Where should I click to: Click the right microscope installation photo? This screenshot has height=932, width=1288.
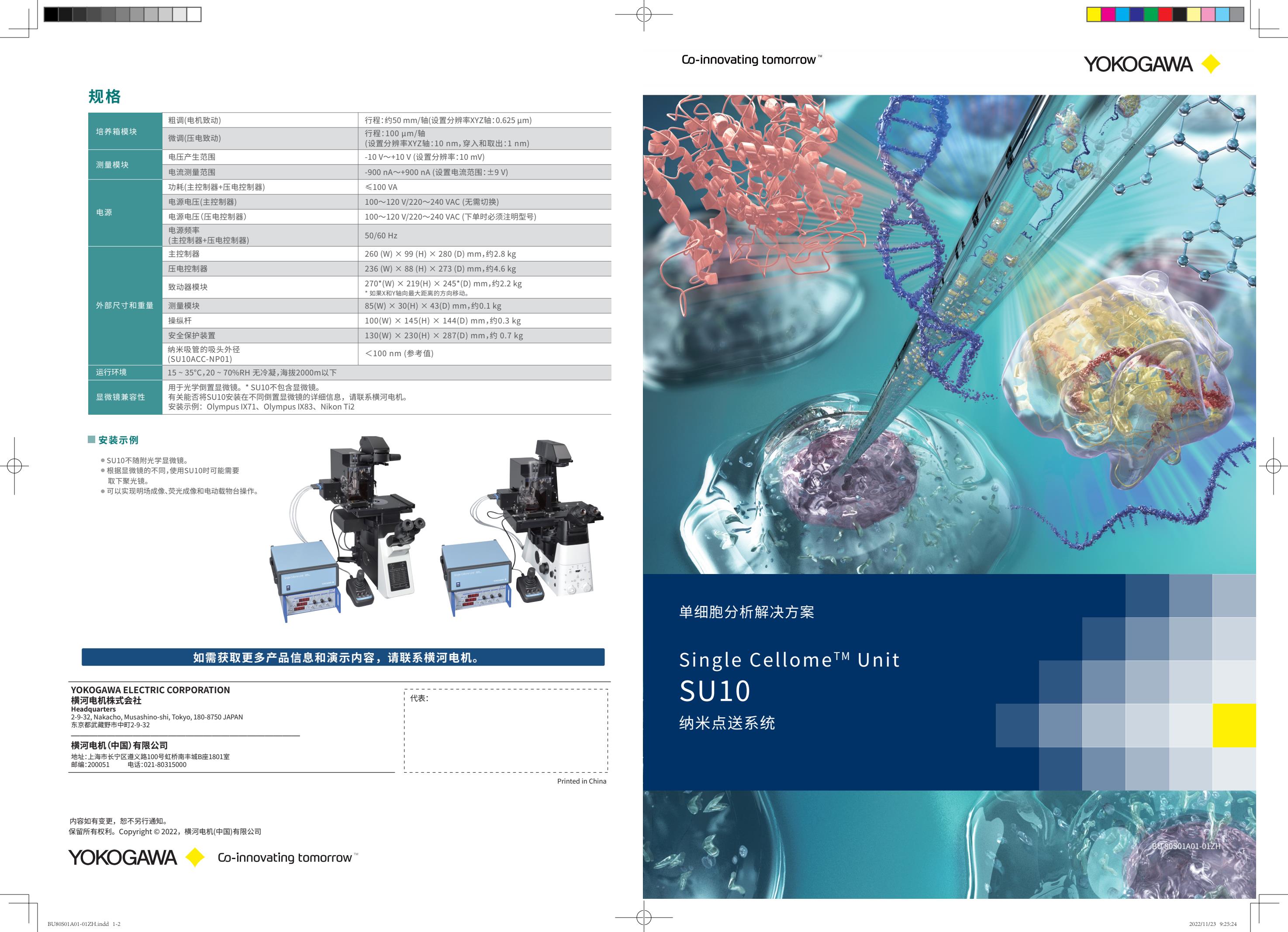tap(522, 528)
